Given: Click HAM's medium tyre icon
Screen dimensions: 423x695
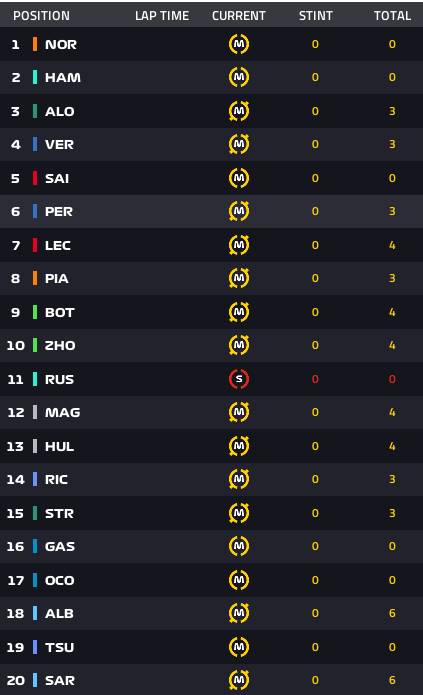Looking at the screenshot, I should point(239,77).
